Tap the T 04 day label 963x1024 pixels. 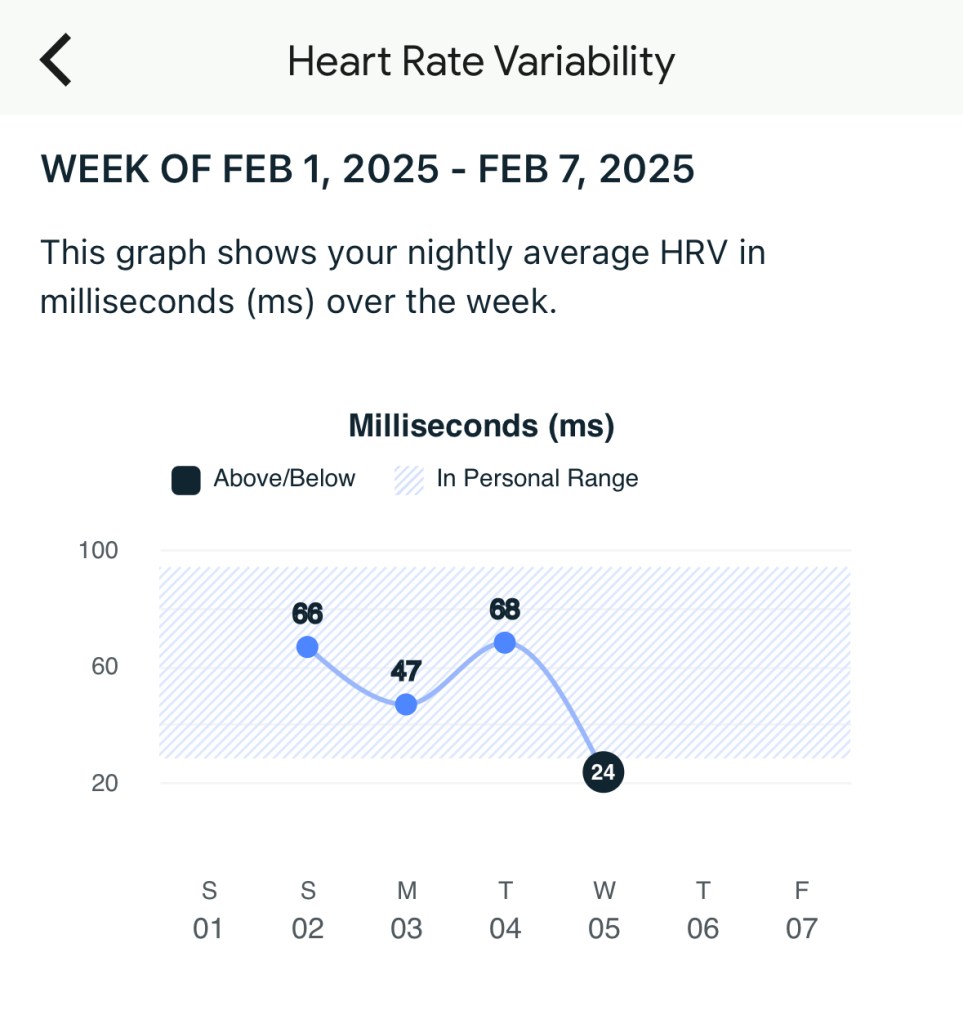tap(505, 910)
